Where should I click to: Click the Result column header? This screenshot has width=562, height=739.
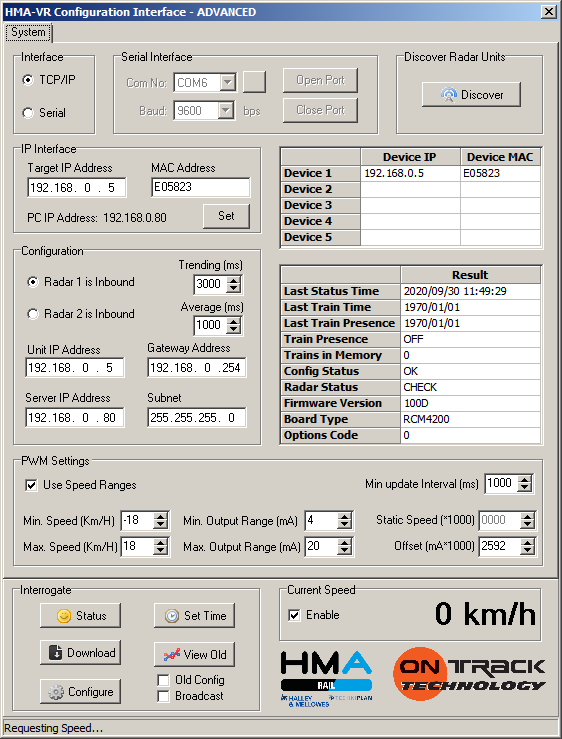(x=471, y=275)
